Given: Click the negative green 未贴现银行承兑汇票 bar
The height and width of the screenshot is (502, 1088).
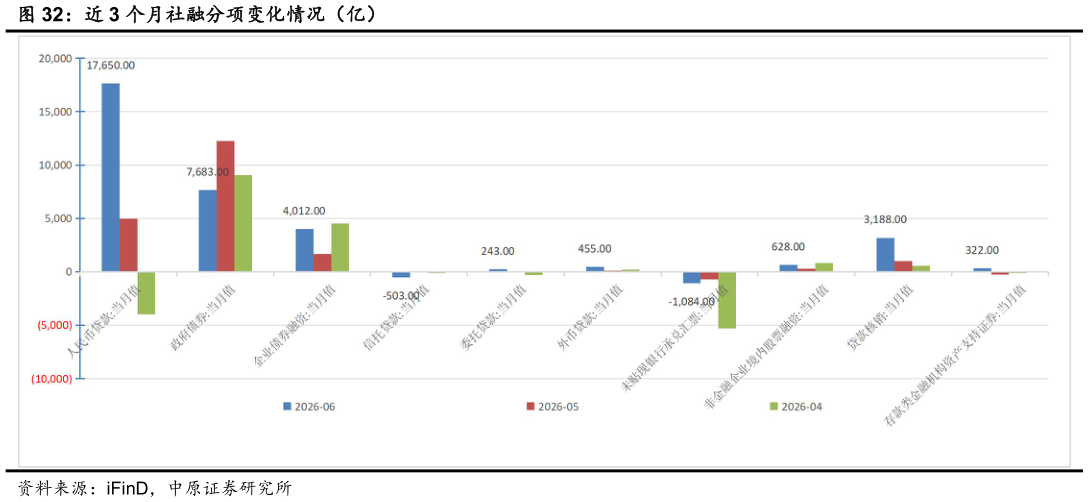Looking at the screenshot, I should (x=727, y=300).
